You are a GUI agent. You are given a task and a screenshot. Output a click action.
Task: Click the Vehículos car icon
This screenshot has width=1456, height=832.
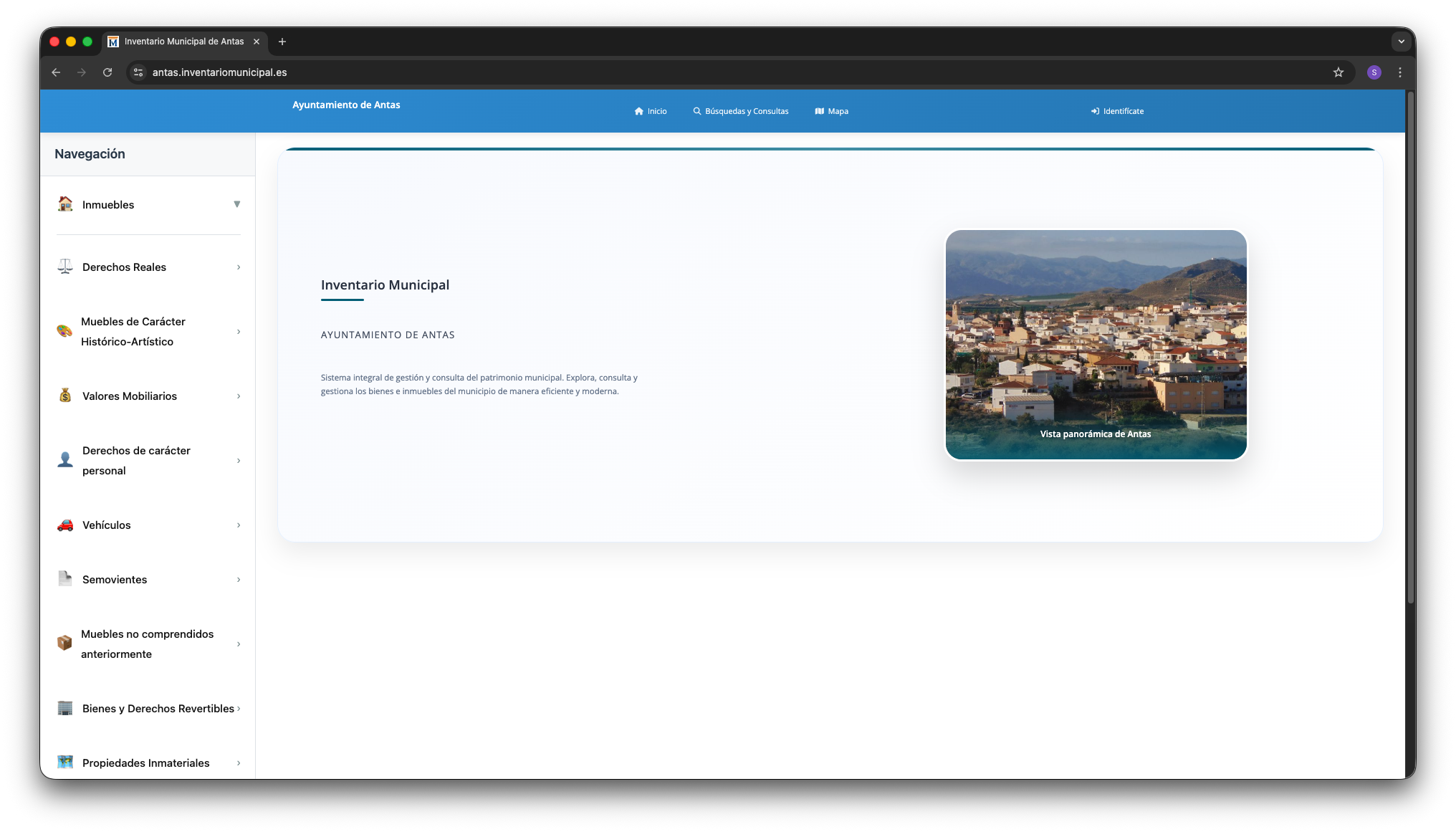point(64,525)
